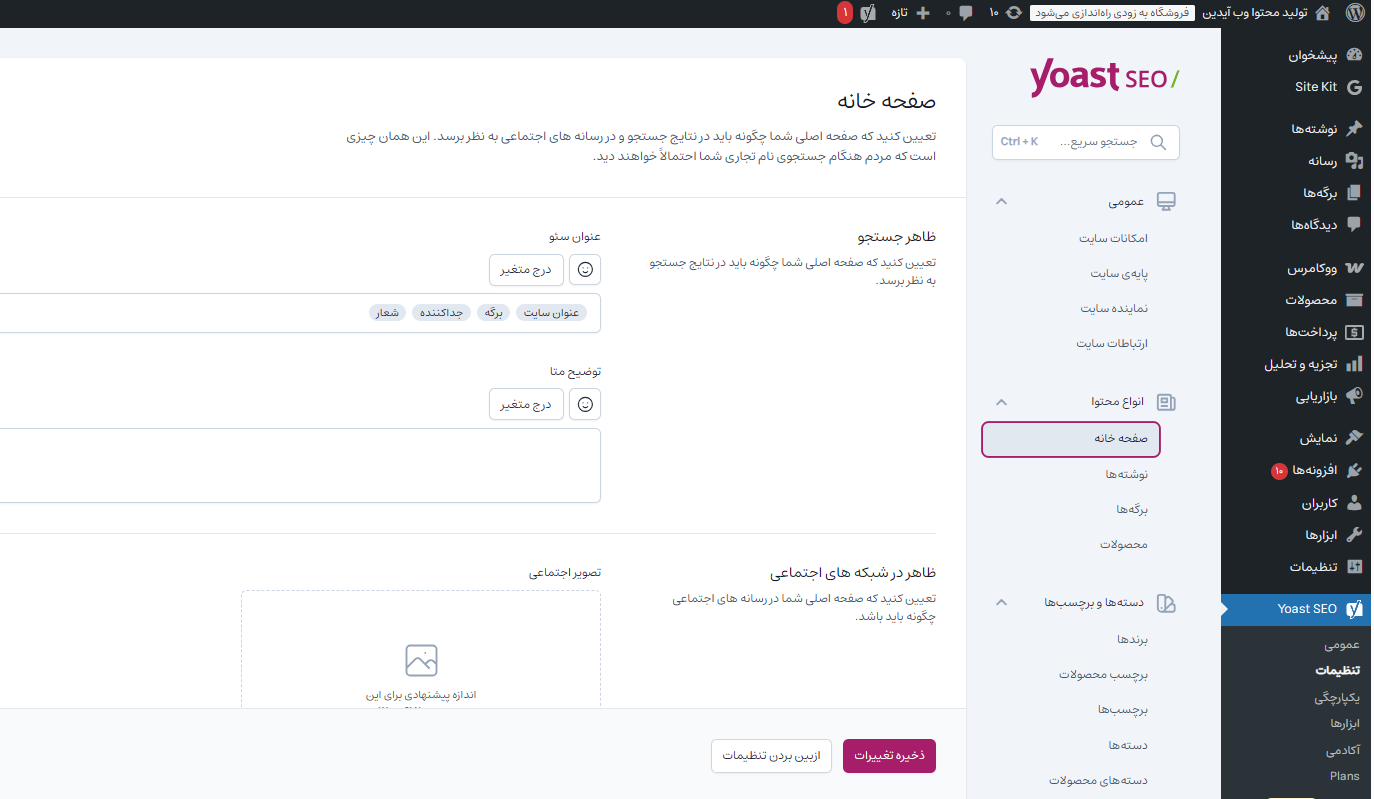Click the توضیح متا text area
The image size is (1374, 799).
[300, 465]
